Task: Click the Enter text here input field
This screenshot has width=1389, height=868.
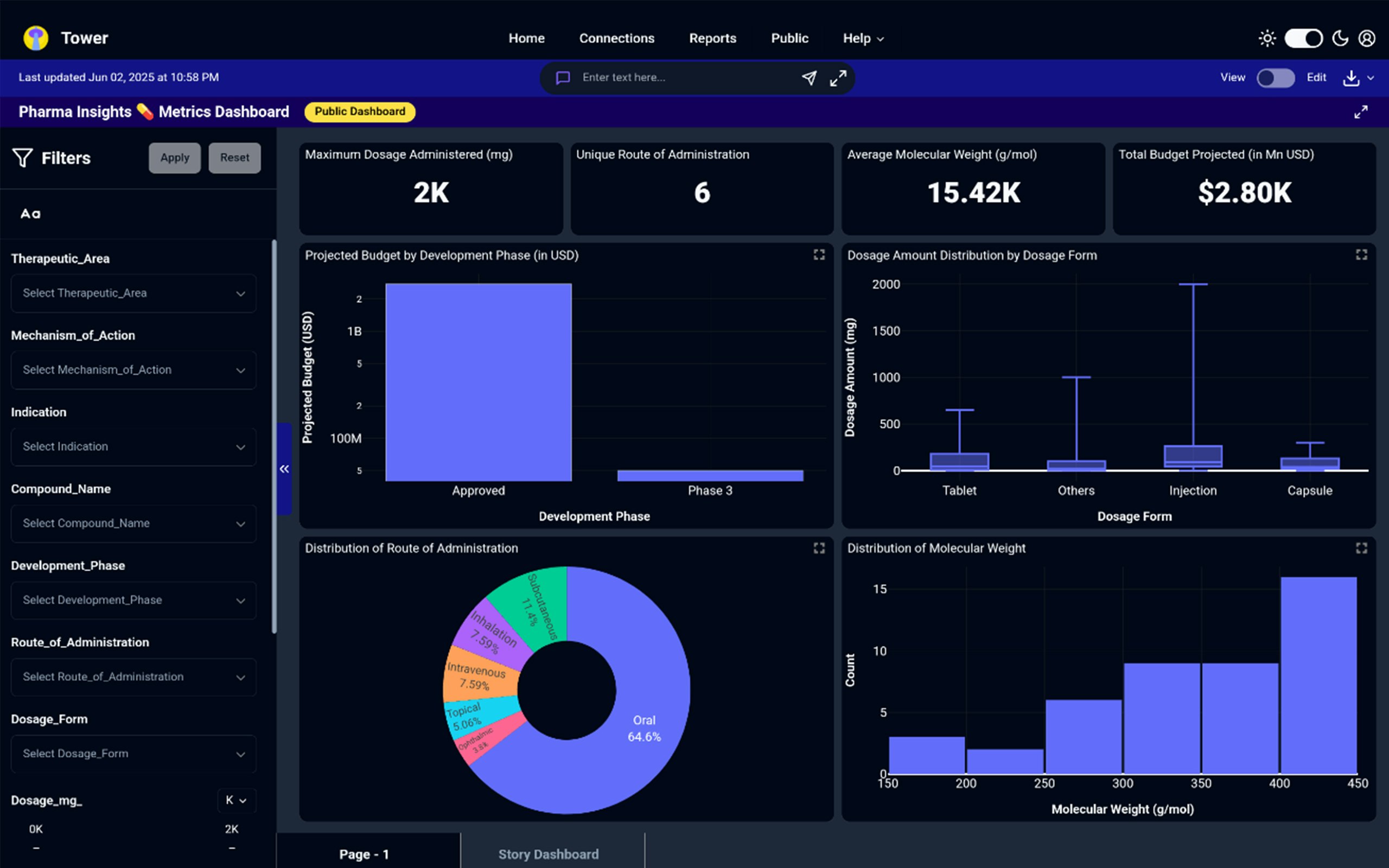Action: [683, 78]
